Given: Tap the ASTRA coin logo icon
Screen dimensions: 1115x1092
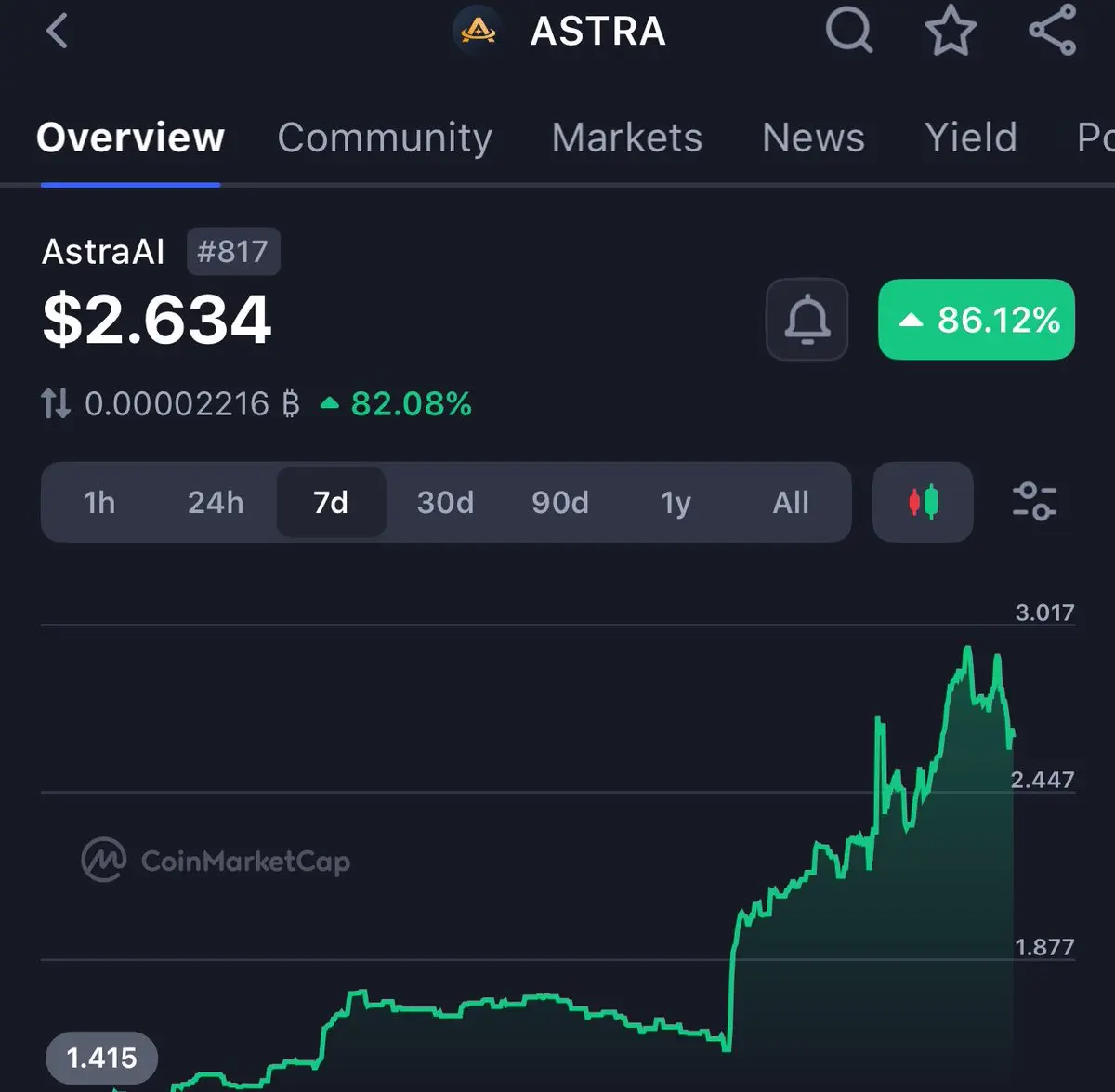Looking at the screenshot, I should pos(479,31).
